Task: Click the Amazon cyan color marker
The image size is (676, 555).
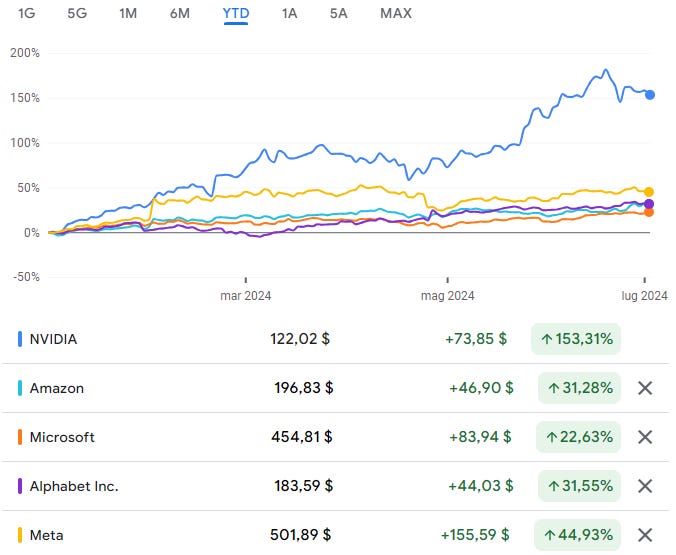Action: (20, 388)
